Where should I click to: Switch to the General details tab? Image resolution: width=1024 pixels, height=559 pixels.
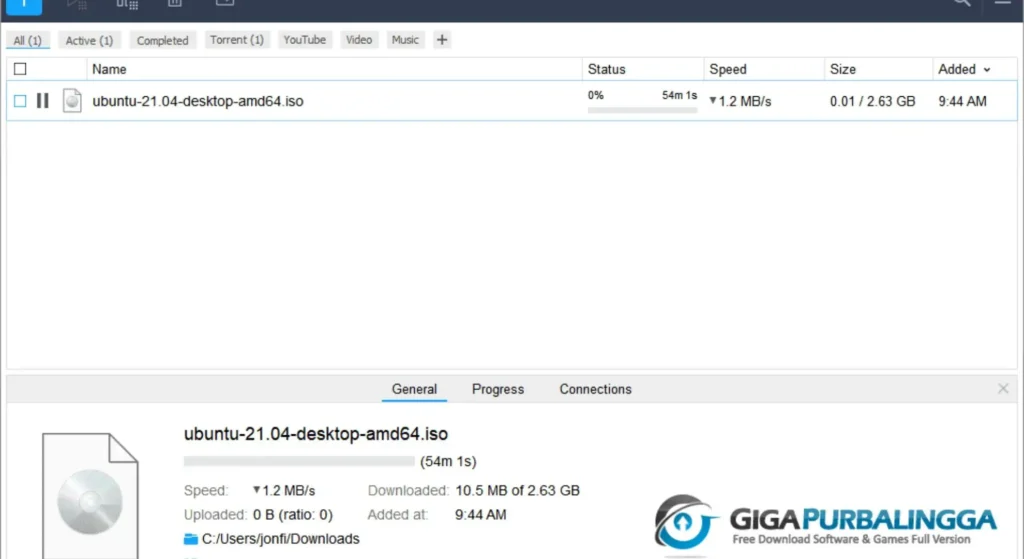click(414, 389)
